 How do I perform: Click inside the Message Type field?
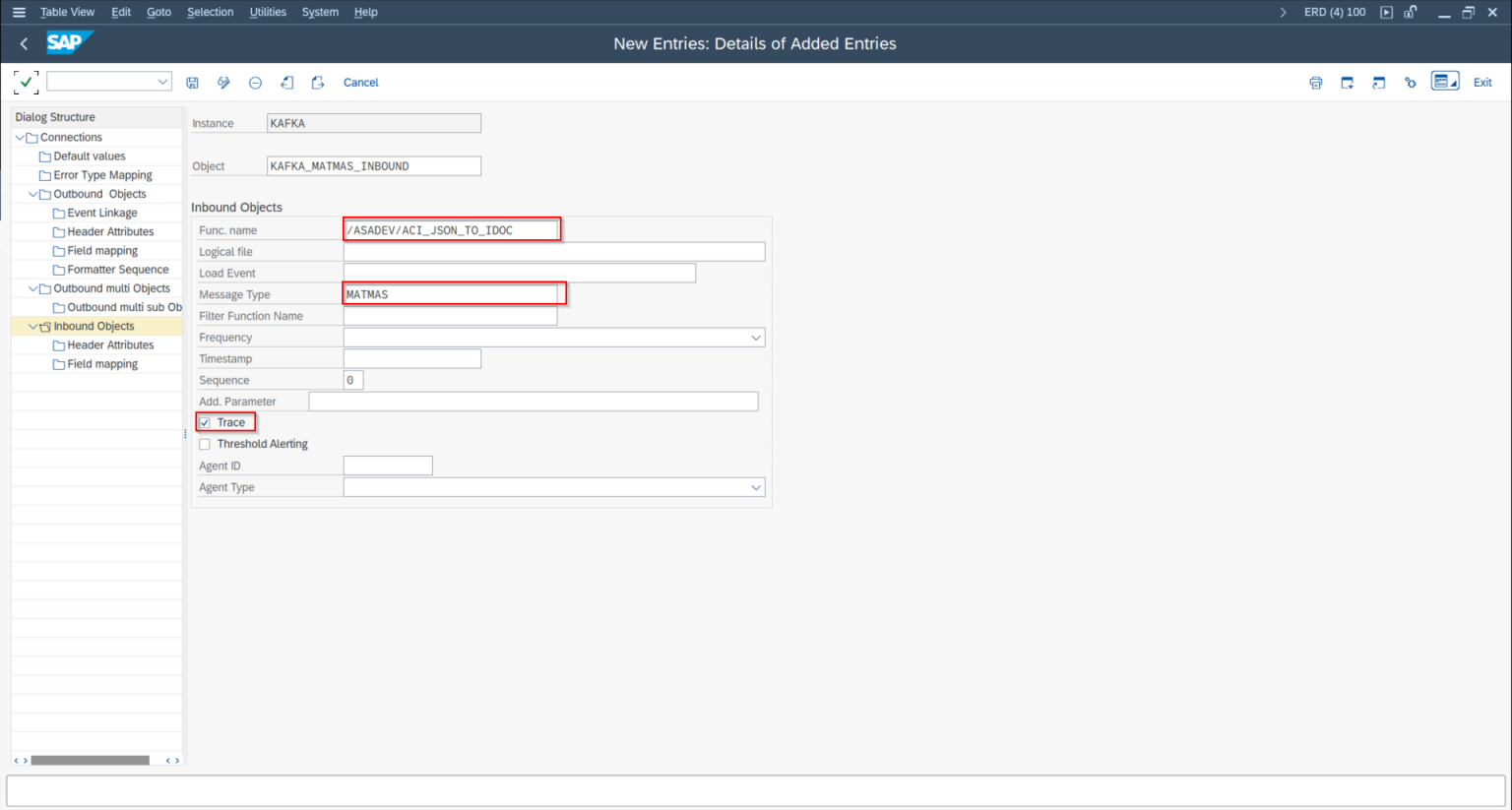pyautogui.click(x=453, y=293)
